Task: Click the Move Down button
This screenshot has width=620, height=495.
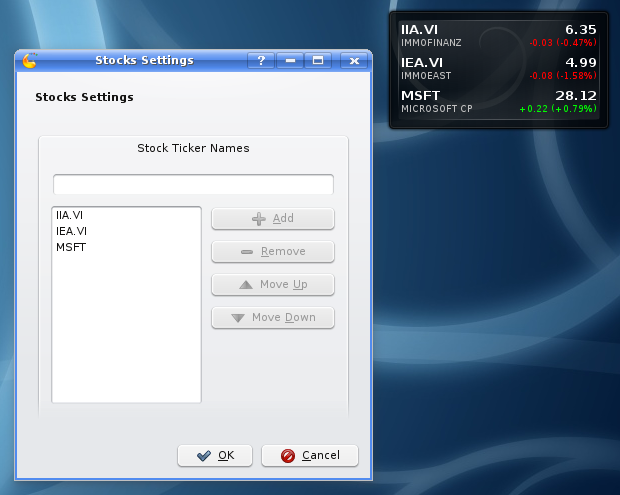Action: point(273,317)
